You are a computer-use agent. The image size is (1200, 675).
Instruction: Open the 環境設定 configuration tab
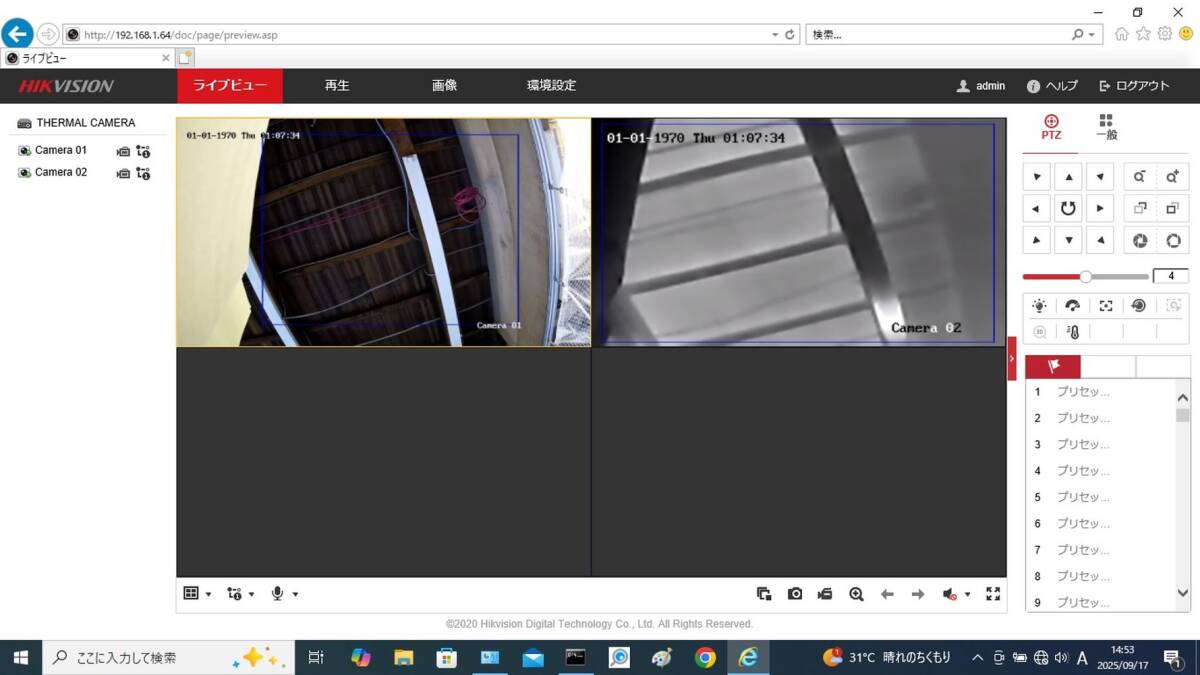551,86
